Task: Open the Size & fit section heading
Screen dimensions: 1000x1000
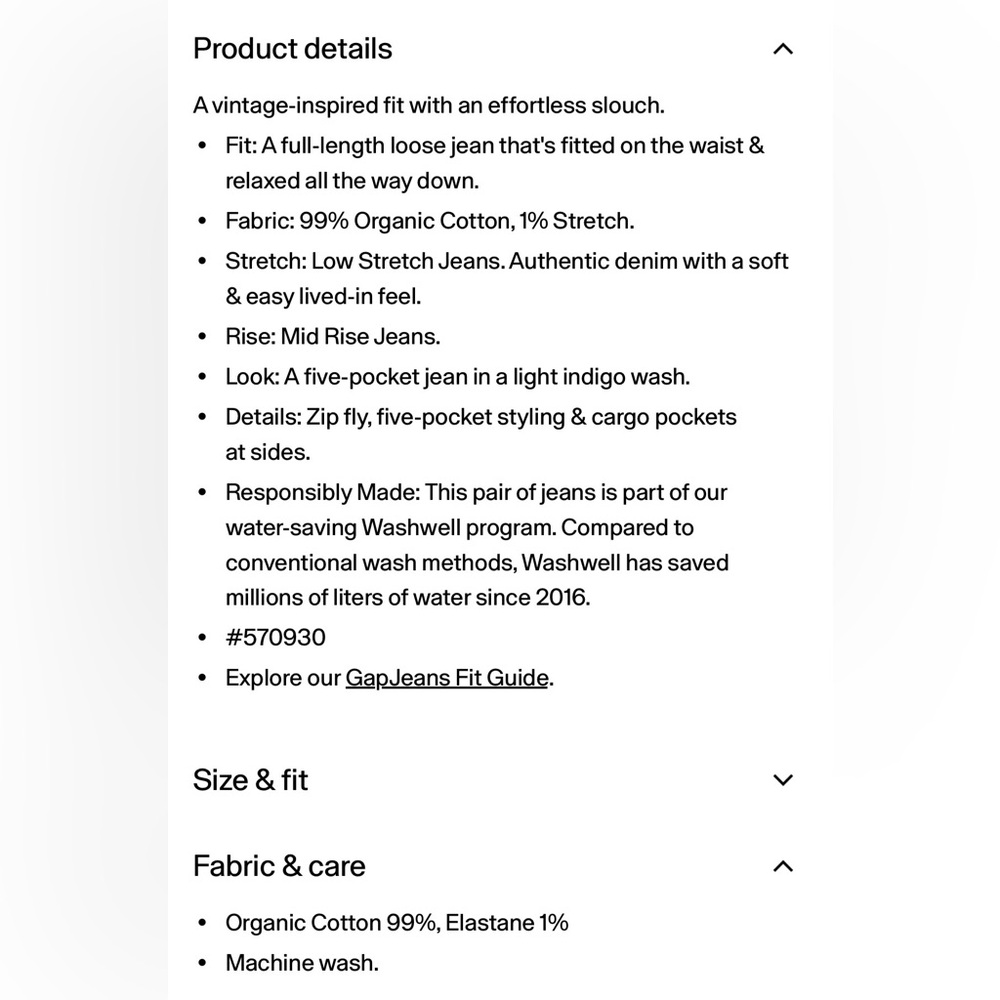Action: [250, 780]
